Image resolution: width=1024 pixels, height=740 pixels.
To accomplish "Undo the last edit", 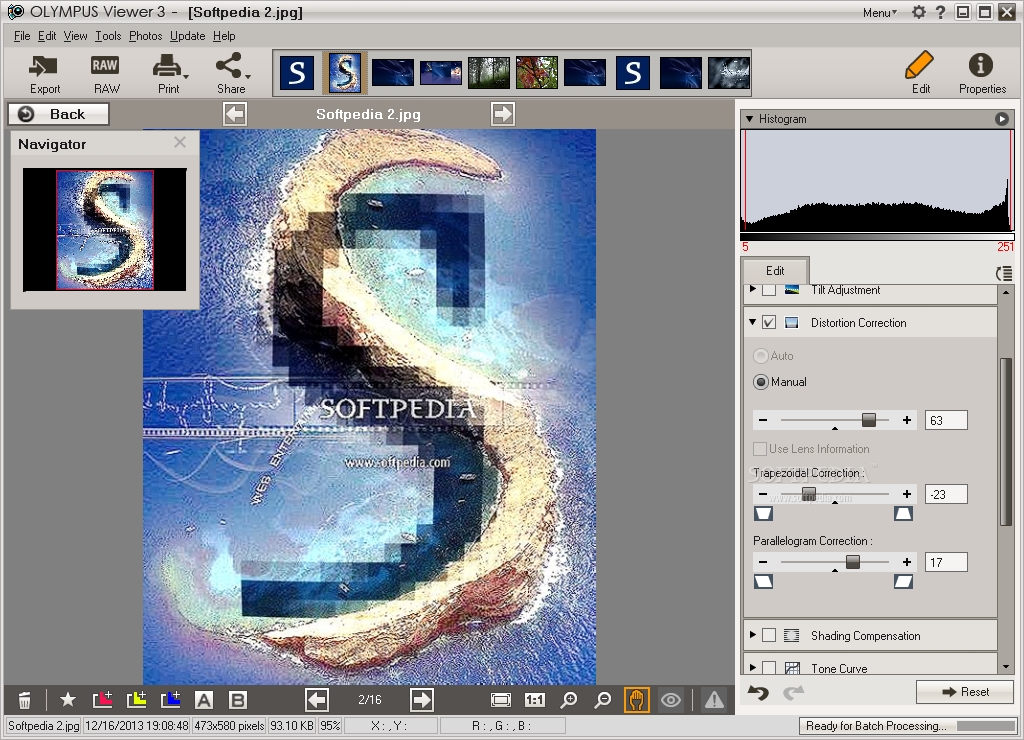I will tap(758, 692).
